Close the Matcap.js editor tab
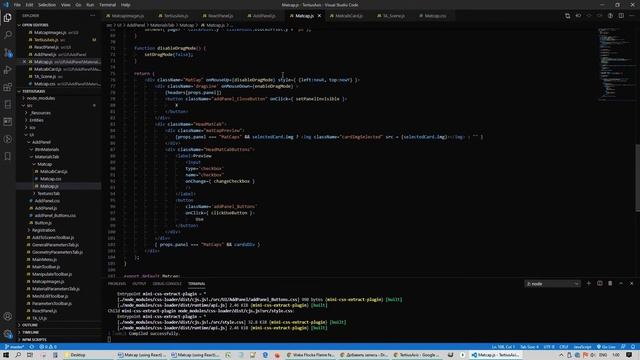The height and width of the screenshot is (360, 640). pos(319,16)
